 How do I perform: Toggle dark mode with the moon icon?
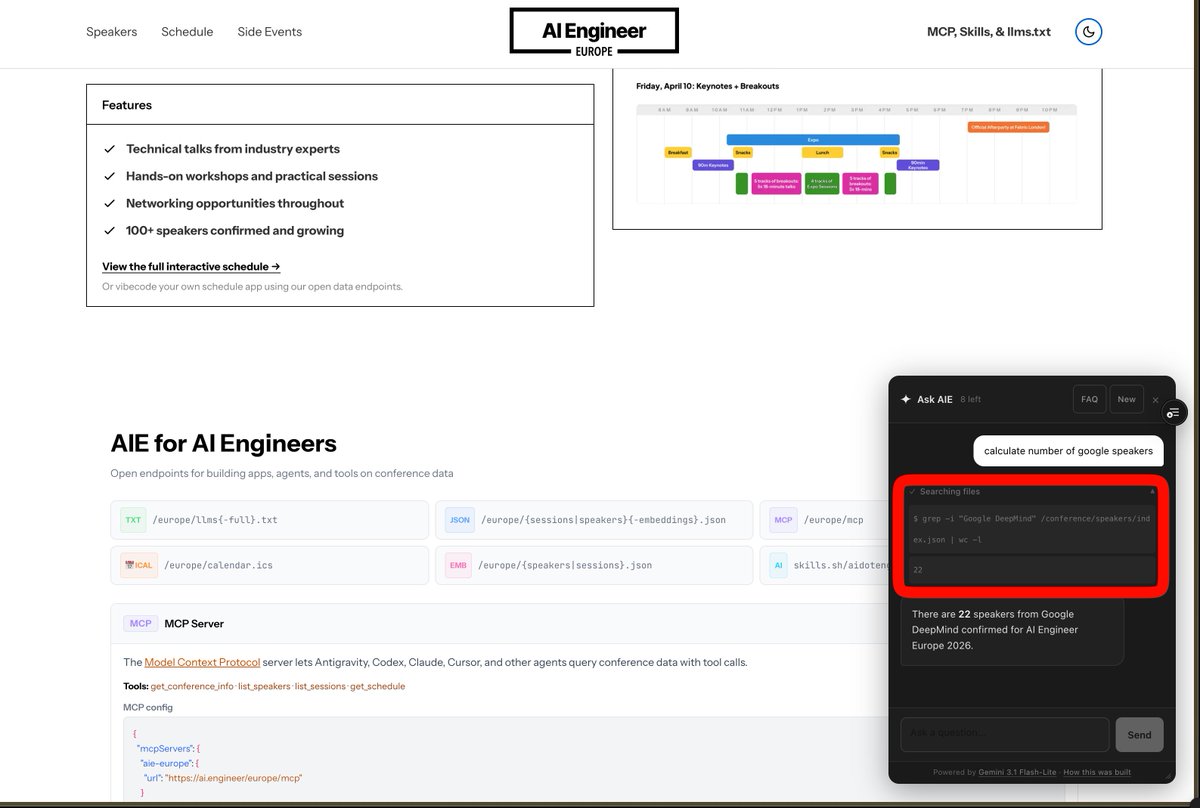[1088, 32]
